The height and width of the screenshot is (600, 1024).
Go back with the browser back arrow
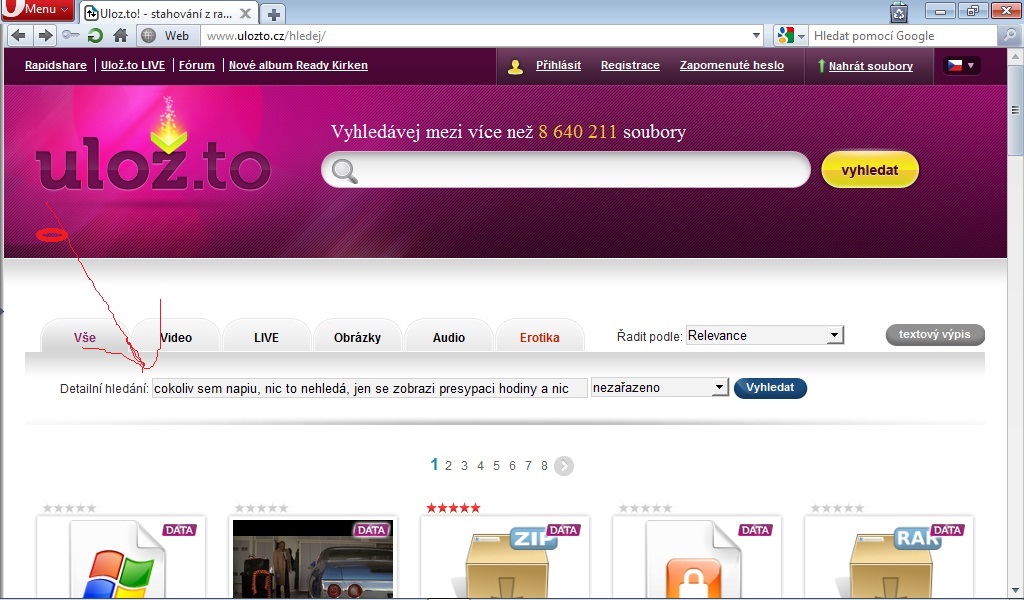click(18, 35)
